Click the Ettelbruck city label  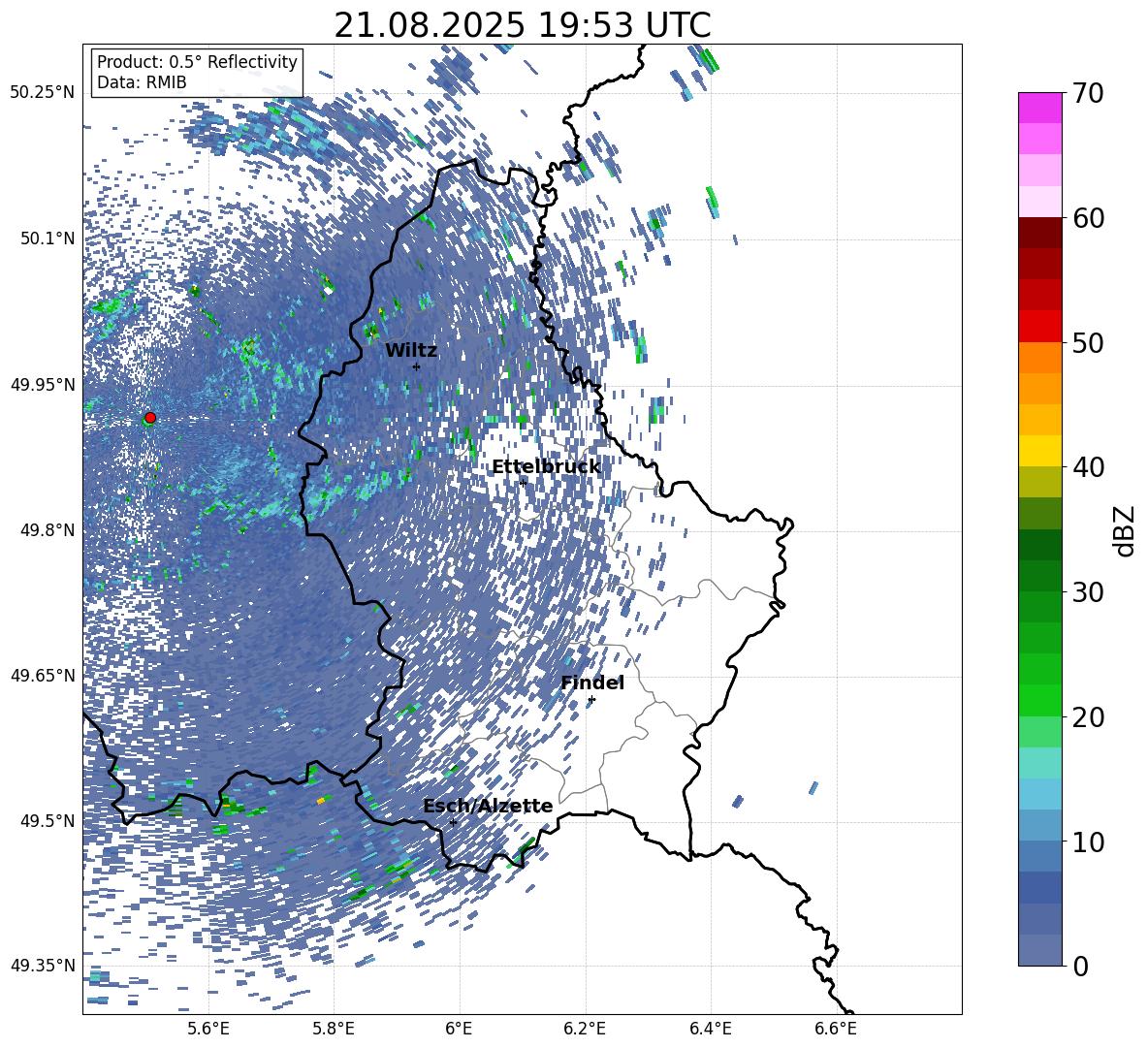pyautogui.click(x=546, y=467)
